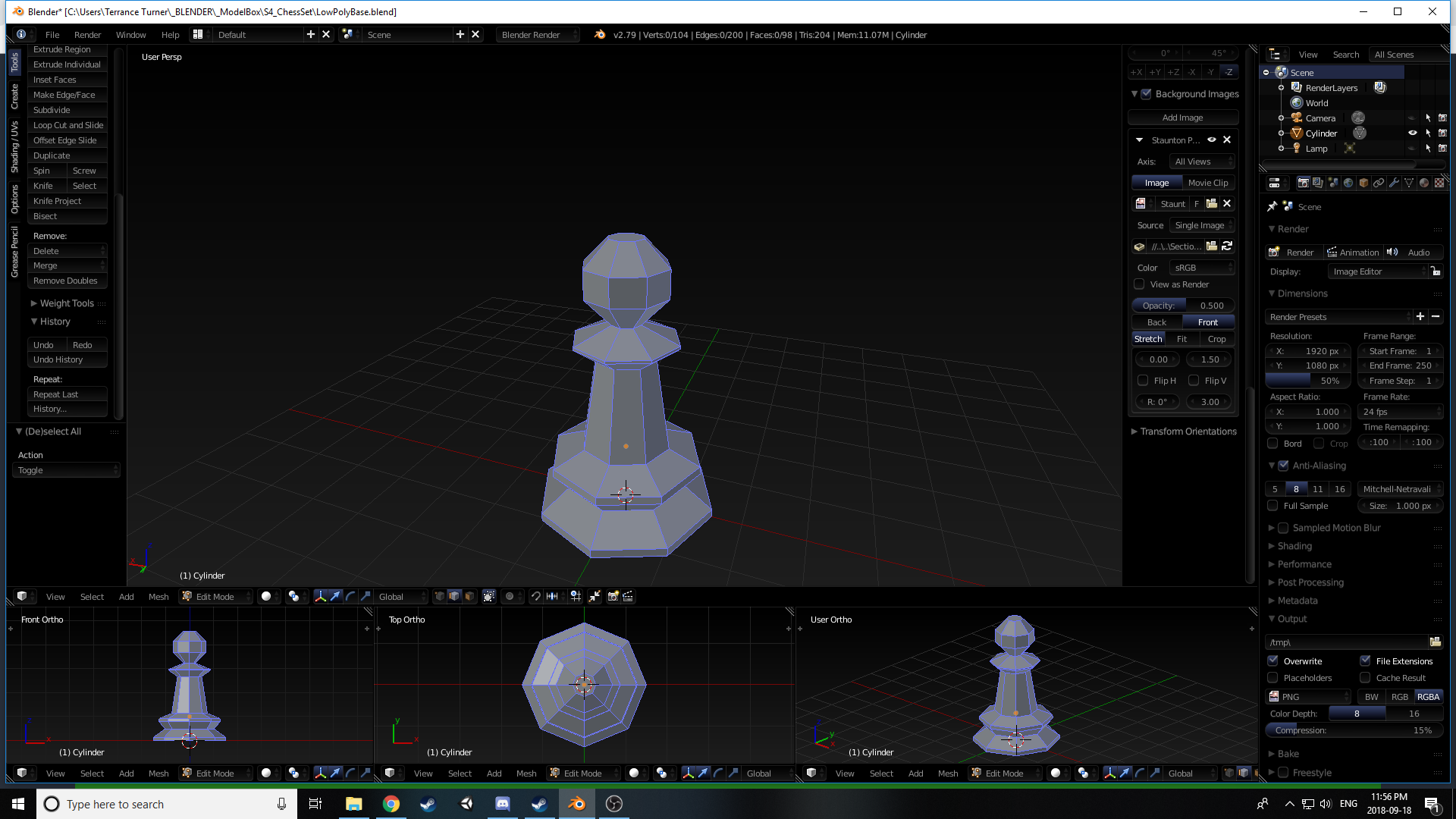Click the Subdivide button
Screen dimensions: 1456x819
point(67,110)
